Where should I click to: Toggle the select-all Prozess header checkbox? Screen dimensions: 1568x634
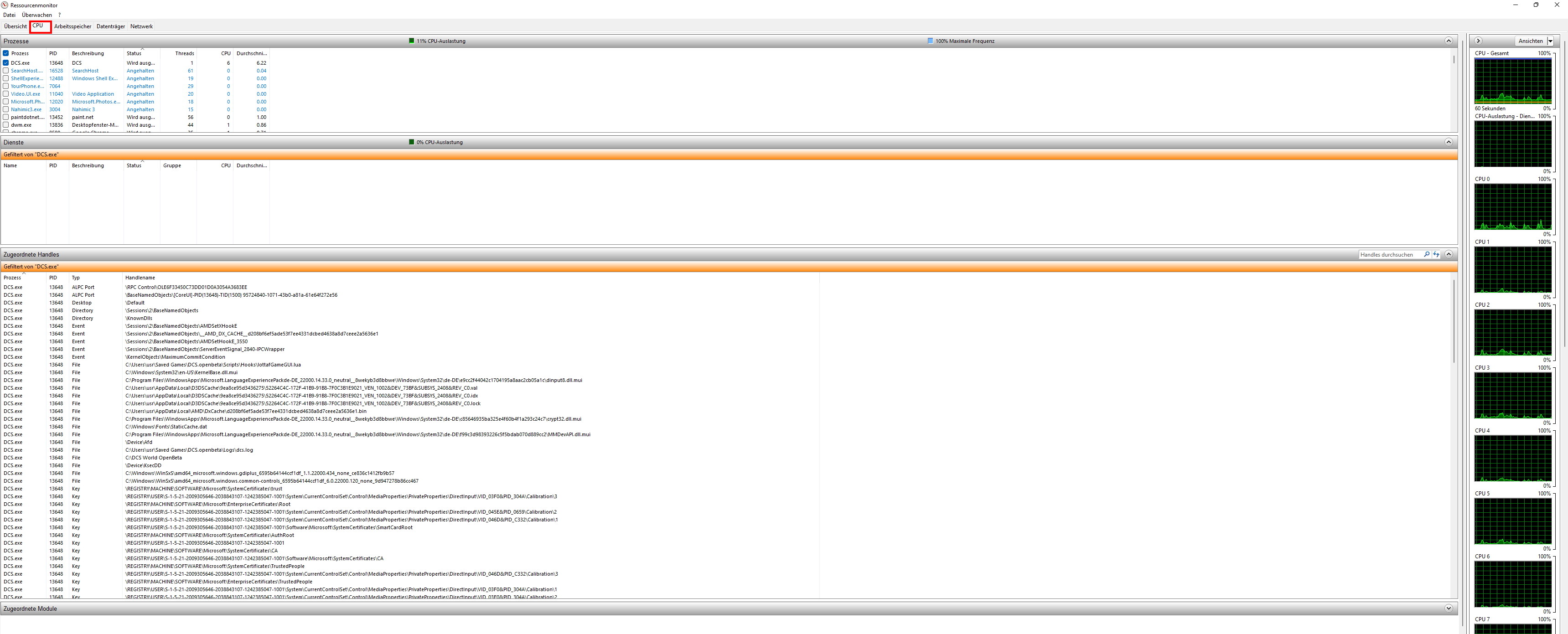coord(6,53)
